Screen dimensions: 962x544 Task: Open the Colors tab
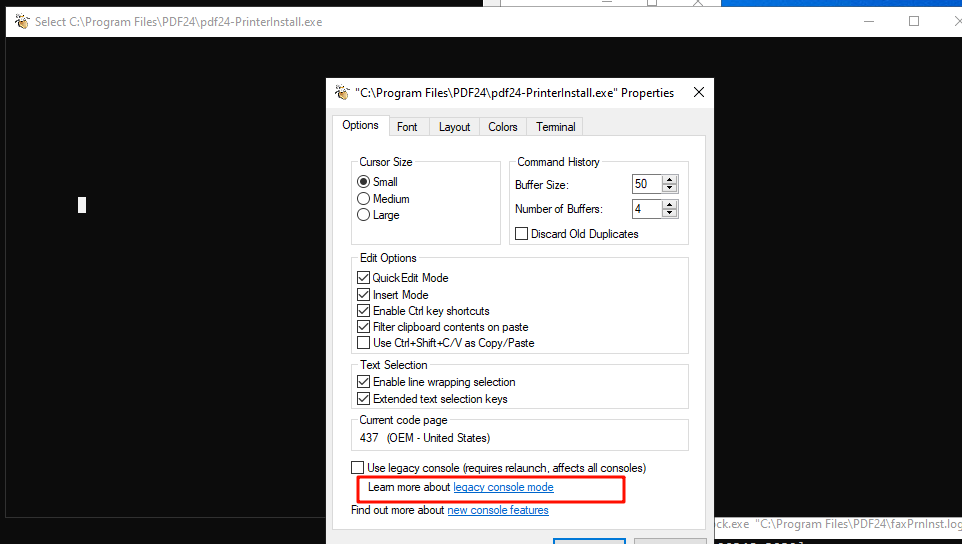502,127
